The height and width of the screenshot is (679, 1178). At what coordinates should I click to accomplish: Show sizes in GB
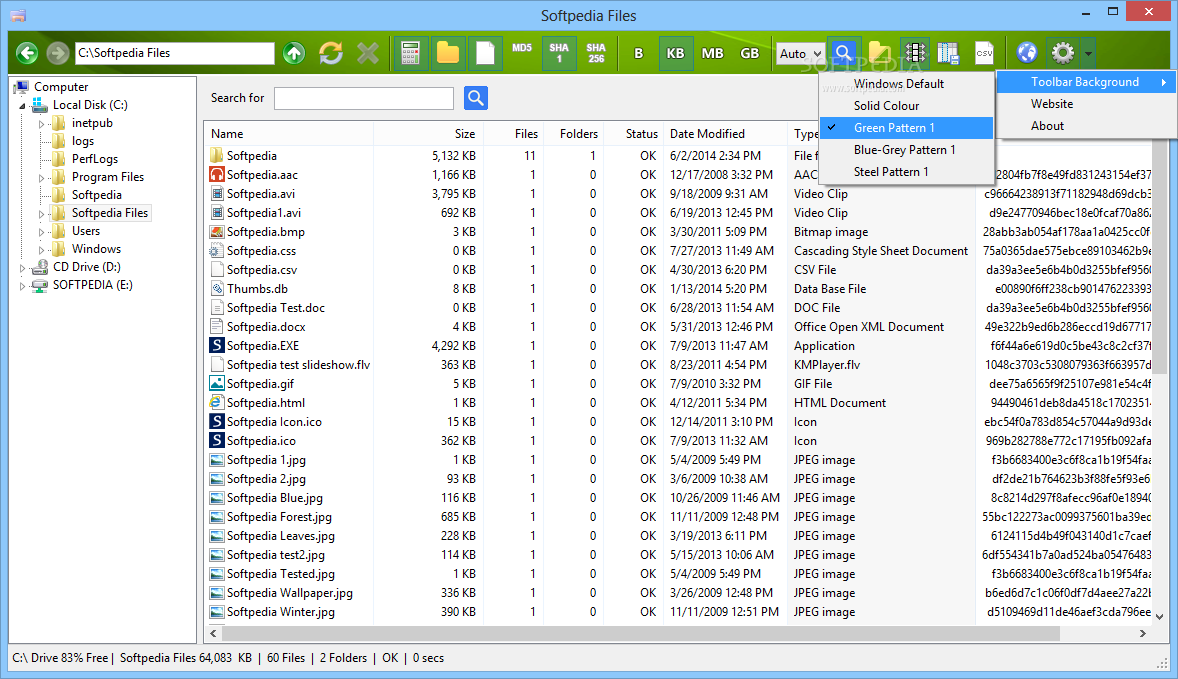(x=750, y=53)
